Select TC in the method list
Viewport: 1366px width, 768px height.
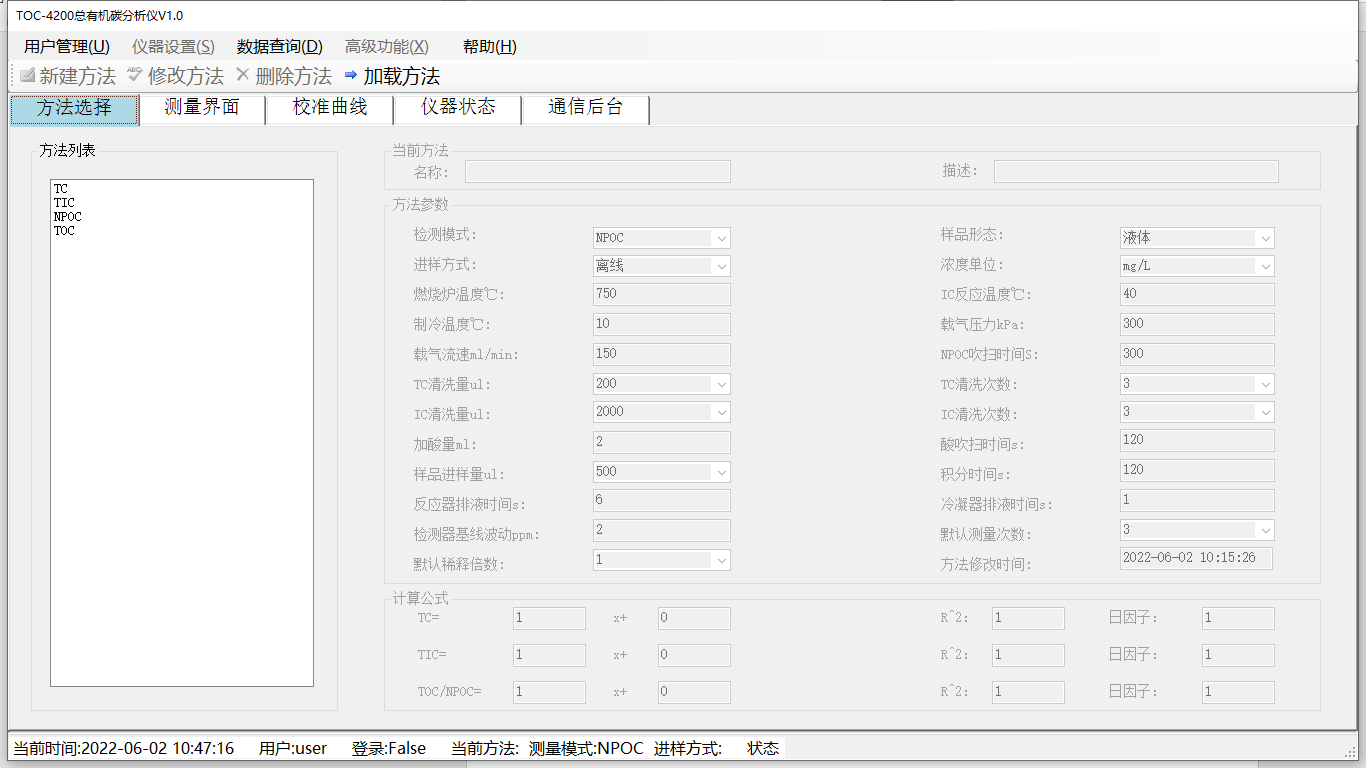click(61, 189)
